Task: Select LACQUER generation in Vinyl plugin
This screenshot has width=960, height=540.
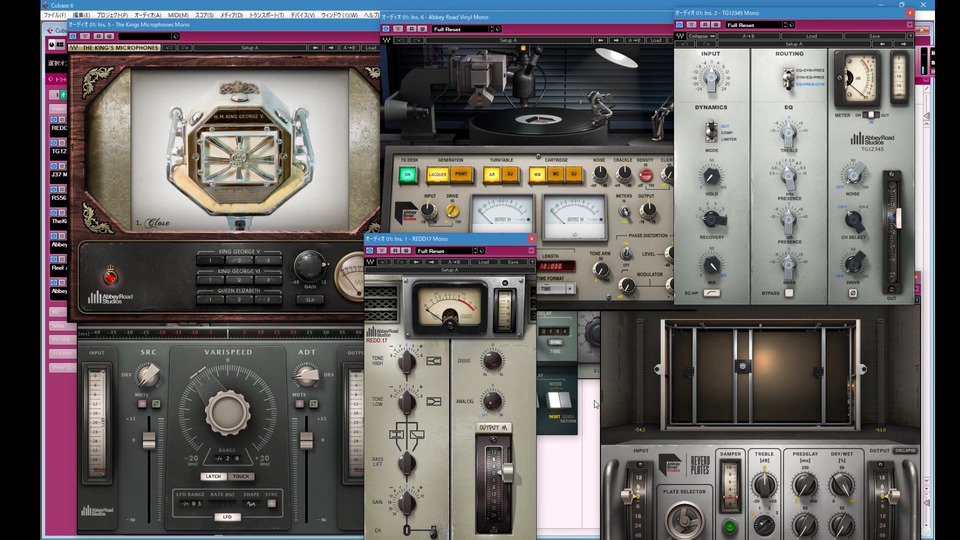Action: [437, 174]
